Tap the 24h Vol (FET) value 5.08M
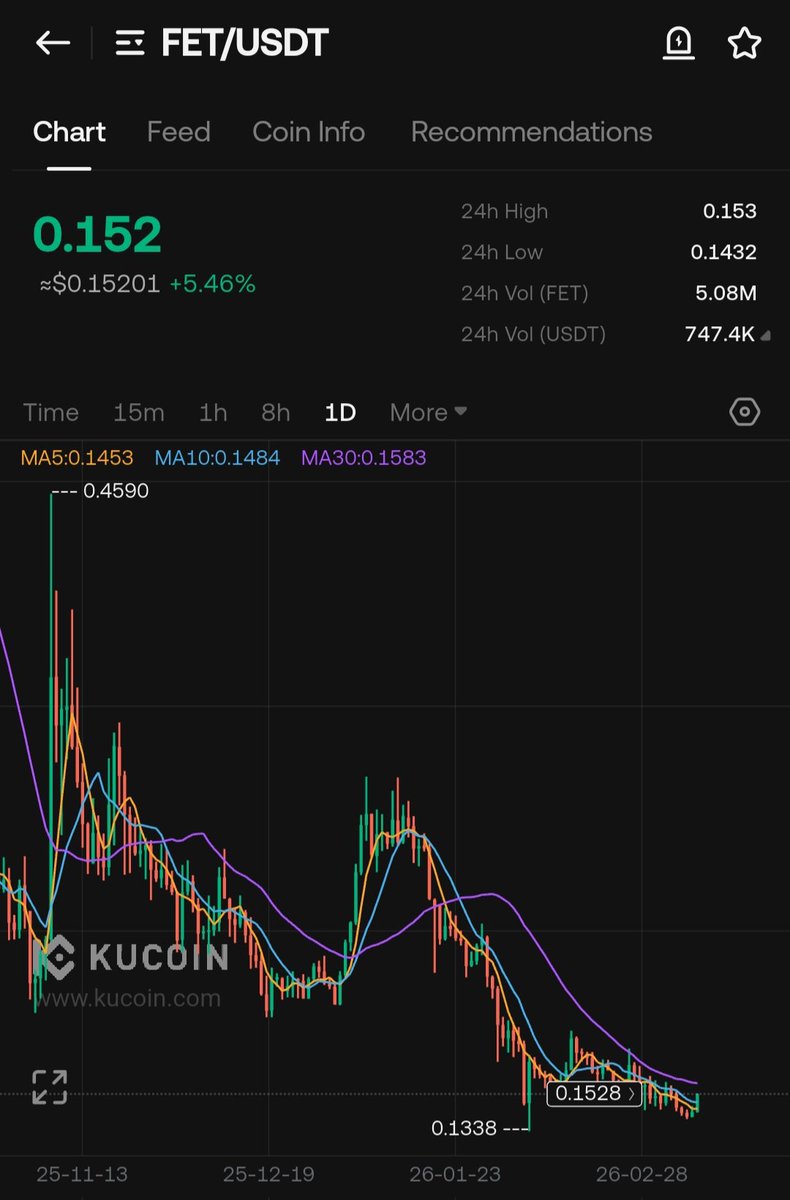This screenshot has height=1200, width=790. tap(728, 293)
